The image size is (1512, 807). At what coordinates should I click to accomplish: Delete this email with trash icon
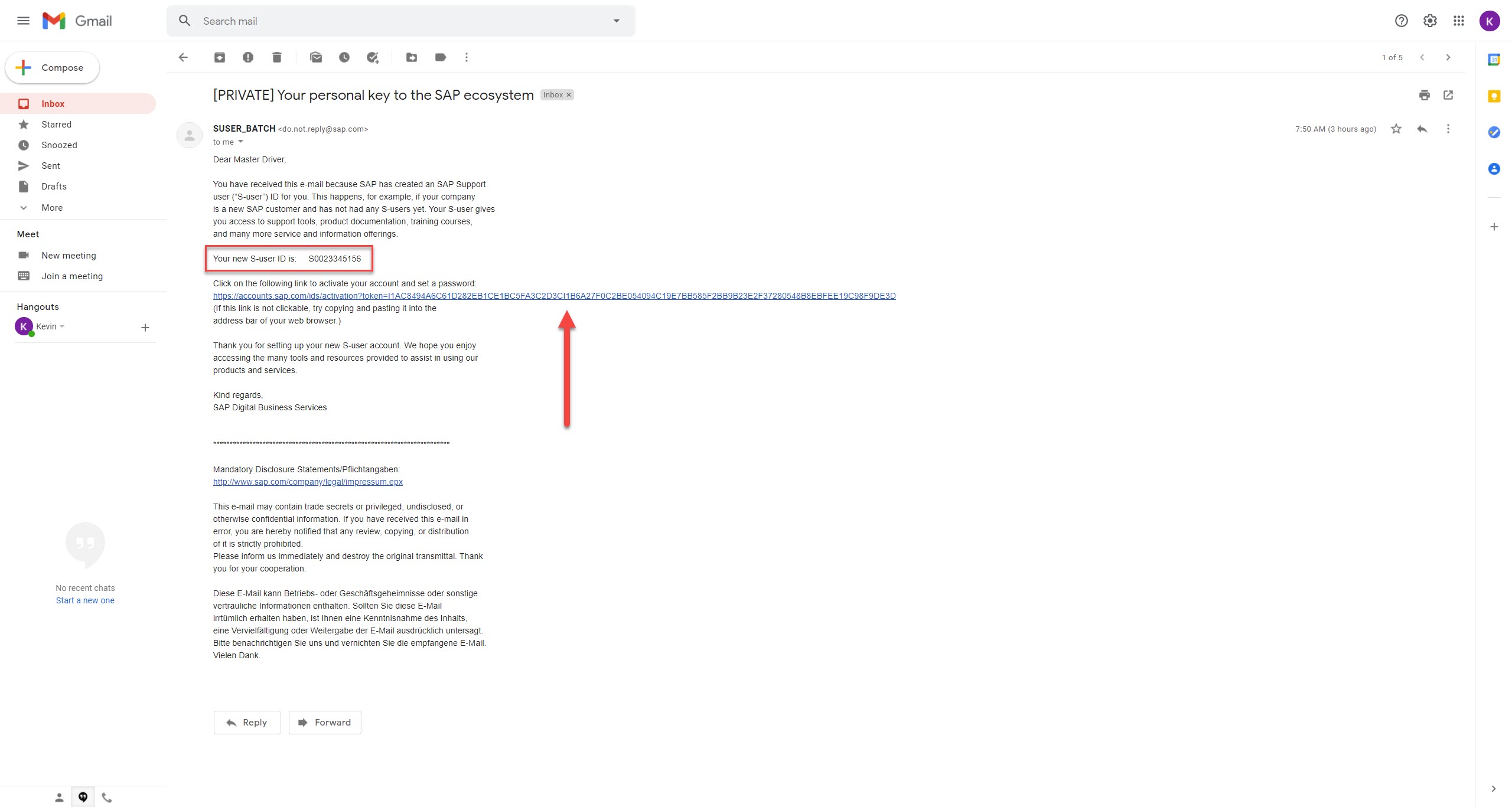[x=276, y=57]
